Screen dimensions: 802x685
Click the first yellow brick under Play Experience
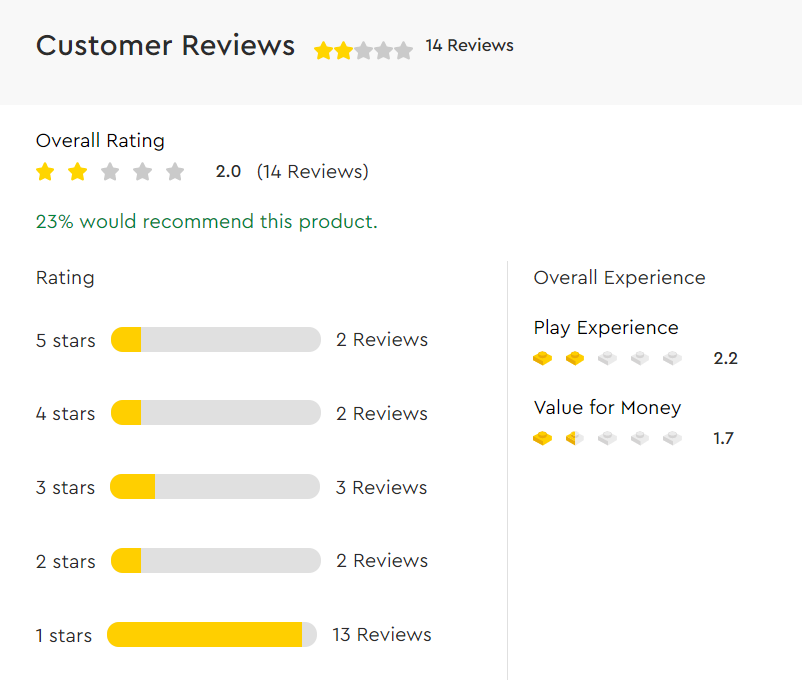coord(543,358)
